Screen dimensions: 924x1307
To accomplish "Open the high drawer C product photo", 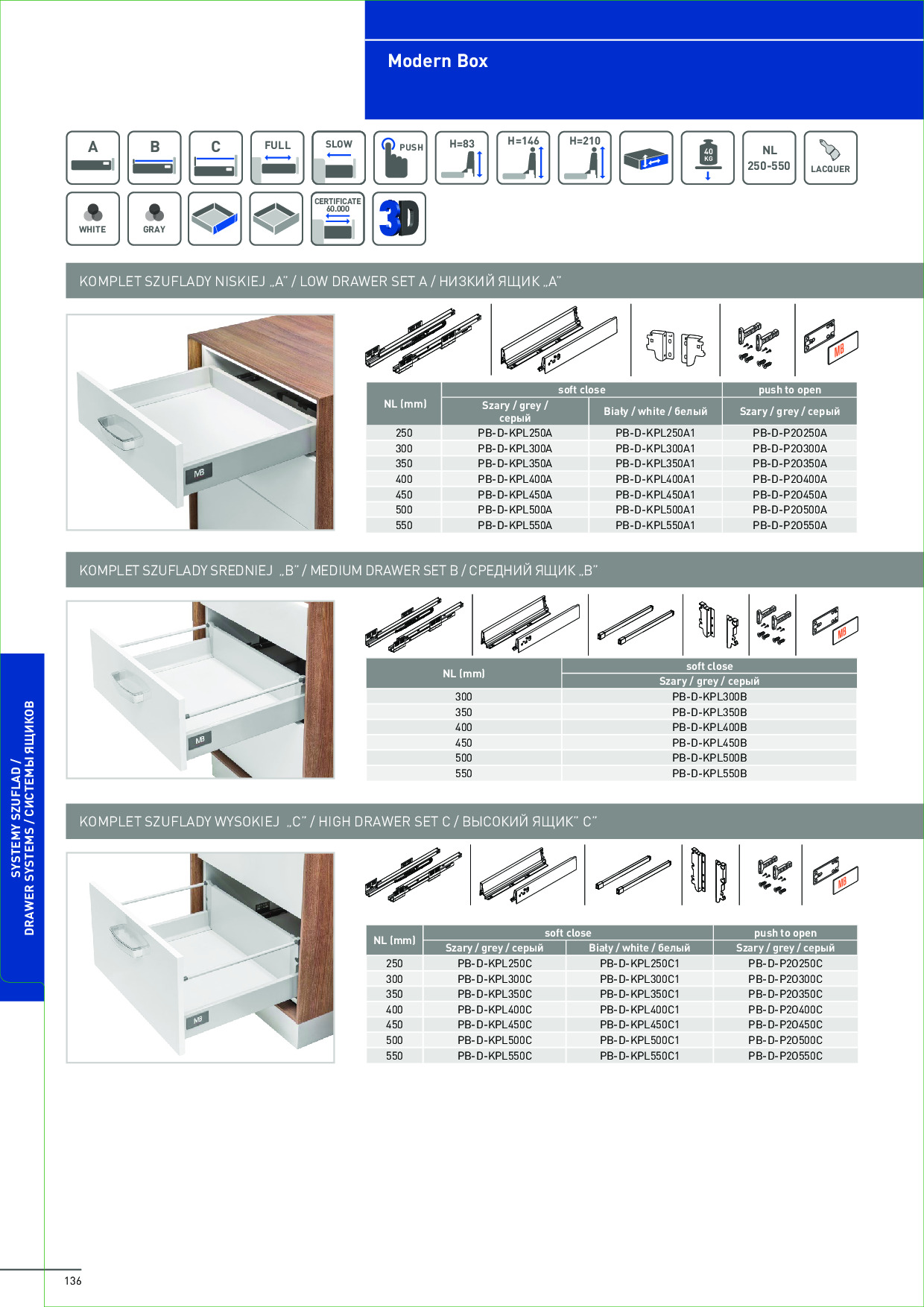I will pyautogui.click(x=200, y=958).
